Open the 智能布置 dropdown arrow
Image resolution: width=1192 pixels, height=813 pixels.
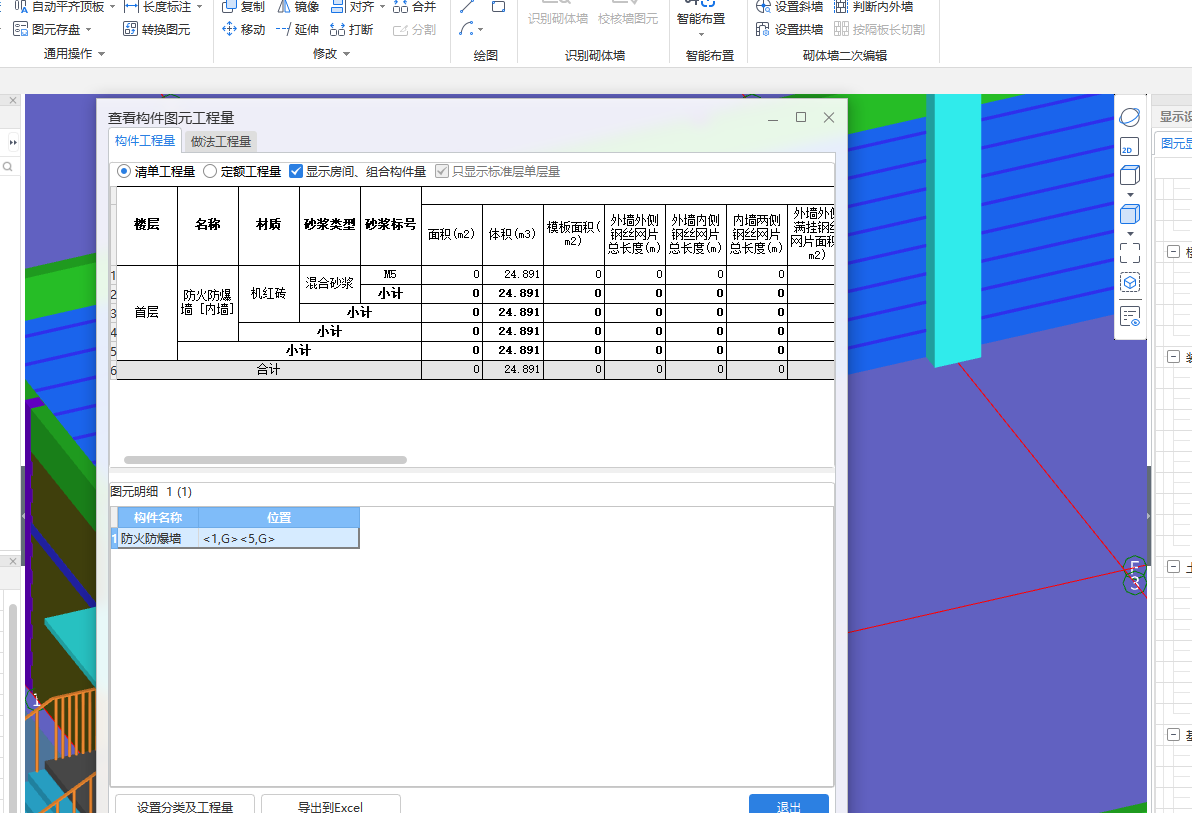tap(701, 34)
